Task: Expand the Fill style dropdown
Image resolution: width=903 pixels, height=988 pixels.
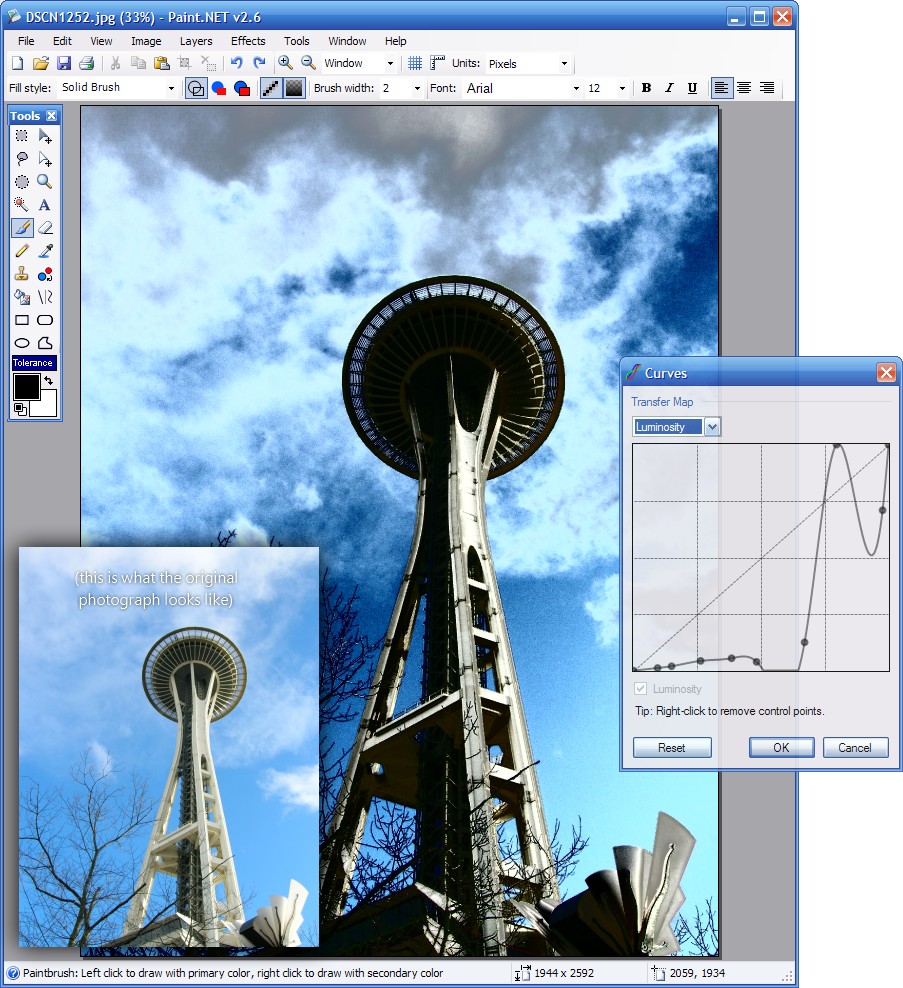Action: click(118, 88)
